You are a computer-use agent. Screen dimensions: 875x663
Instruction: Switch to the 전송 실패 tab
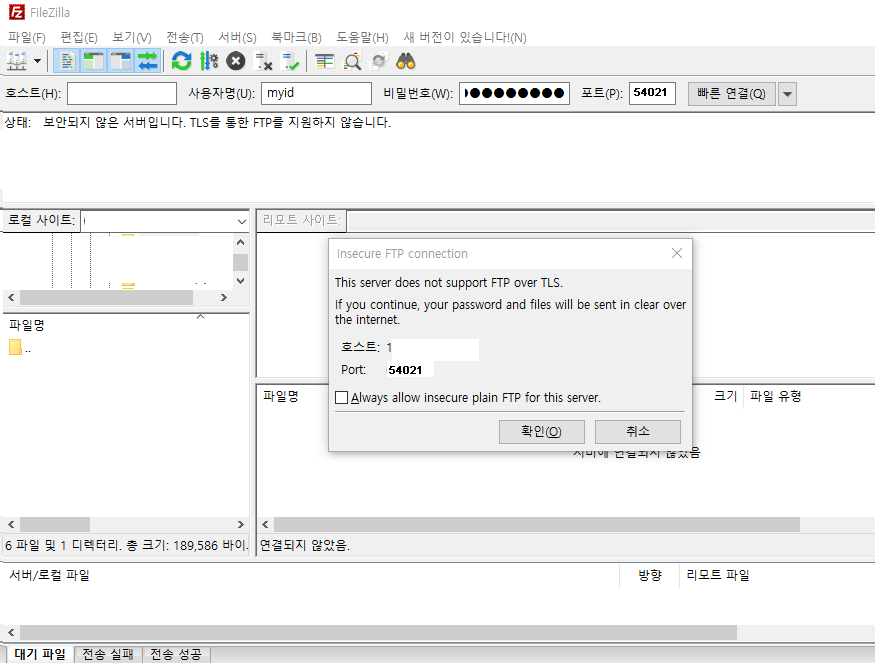108,654
